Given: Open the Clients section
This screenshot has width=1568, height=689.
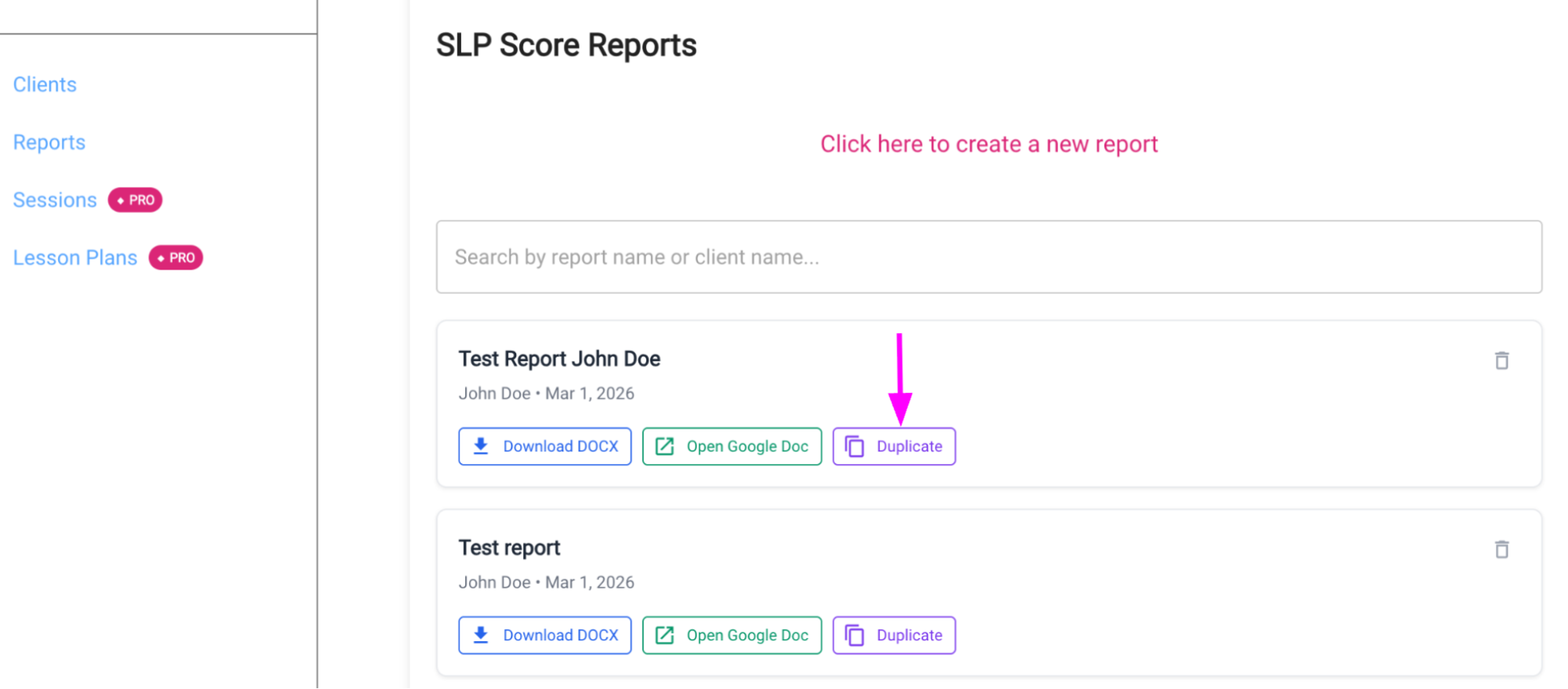Looking at the screenshot, I should pos(44,84).
